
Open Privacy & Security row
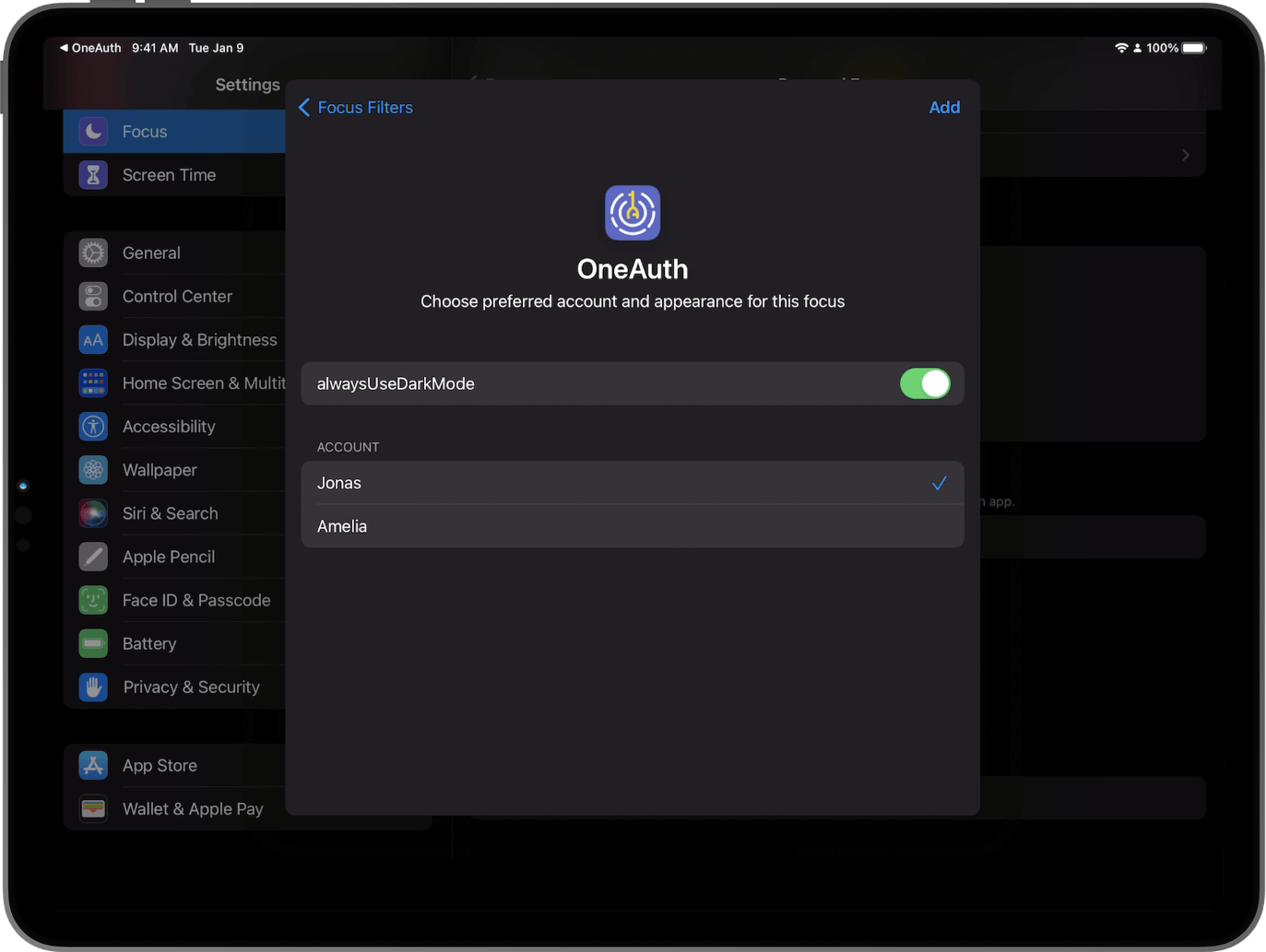click(x=174, y=687)
